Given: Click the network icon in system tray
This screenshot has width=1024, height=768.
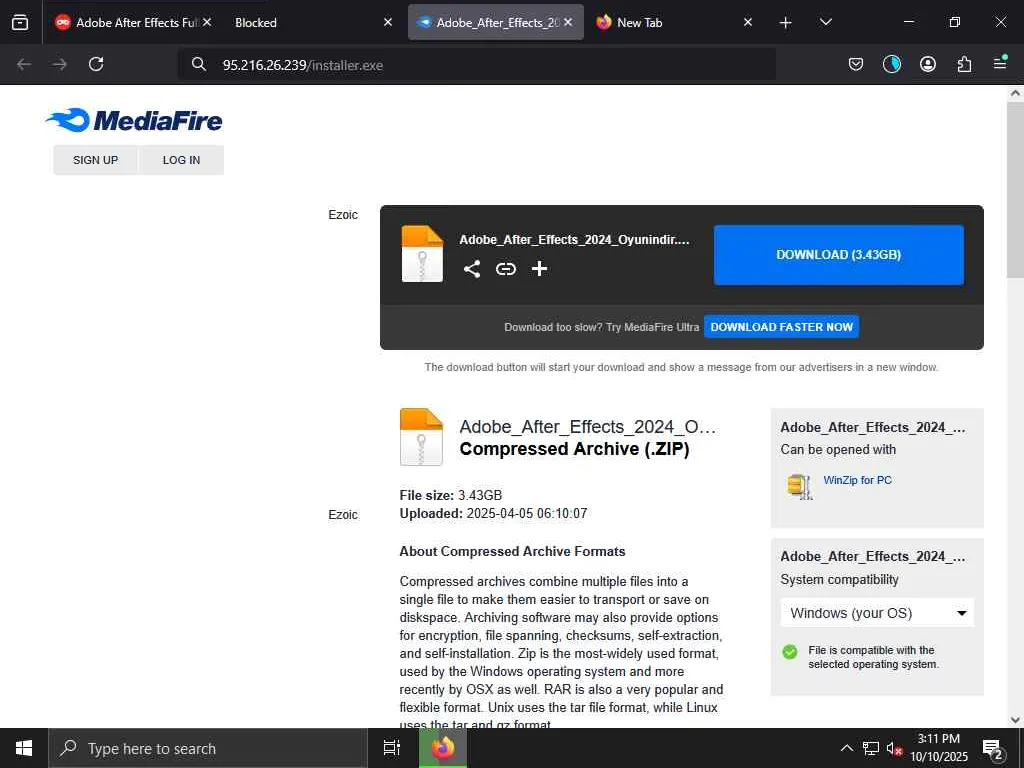Looking at the screenshot, I should click(870, 748).
